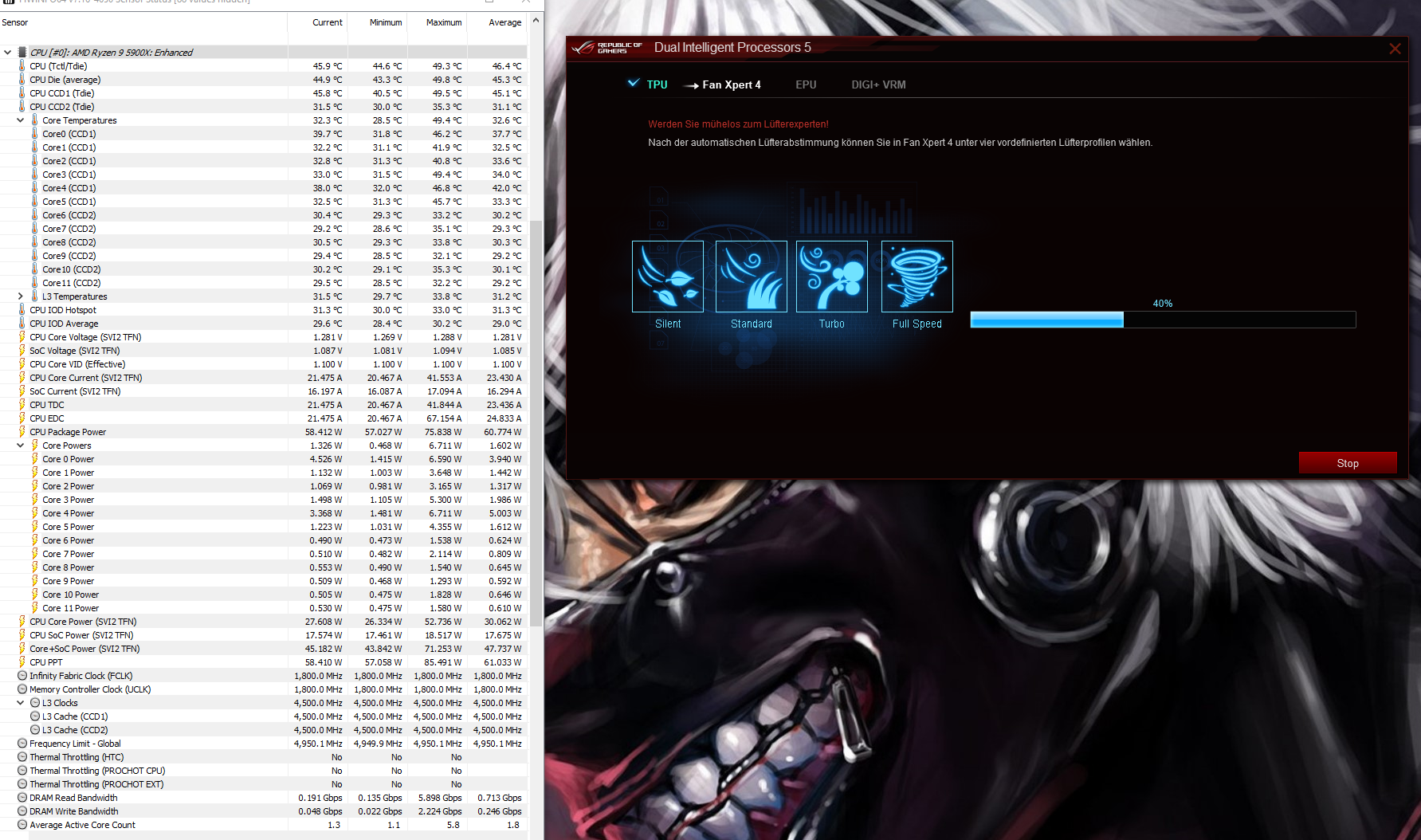Select the DRAM Write Bandwidth row

pos(263,811)
